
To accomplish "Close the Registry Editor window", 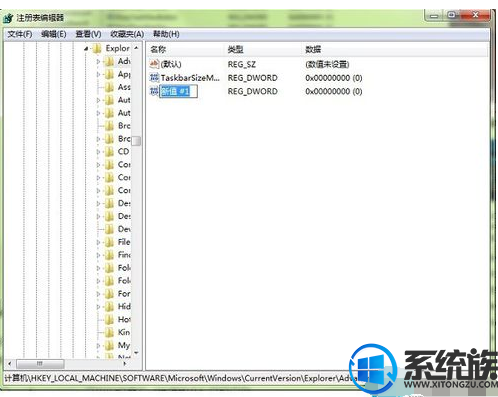I will coord(476,15).
